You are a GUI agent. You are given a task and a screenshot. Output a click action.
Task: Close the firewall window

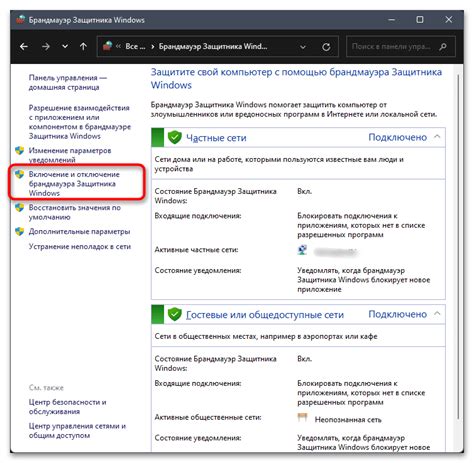click(x=449, y=20)
